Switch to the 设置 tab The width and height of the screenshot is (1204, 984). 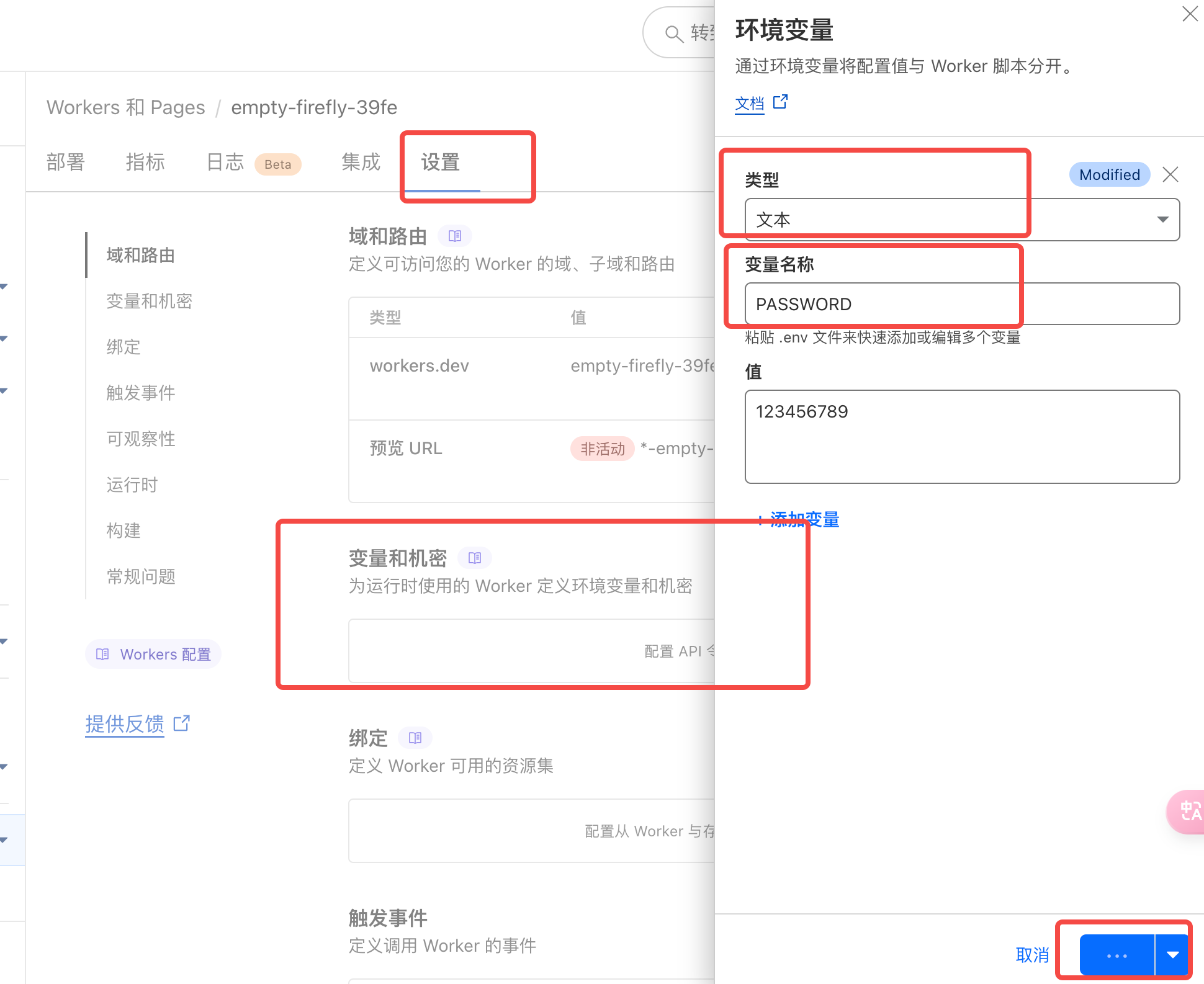point(441,163)
